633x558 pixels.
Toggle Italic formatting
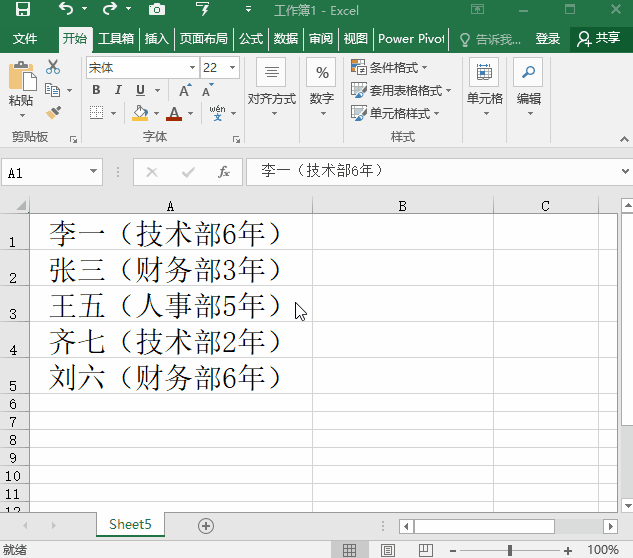coord(118,90)
